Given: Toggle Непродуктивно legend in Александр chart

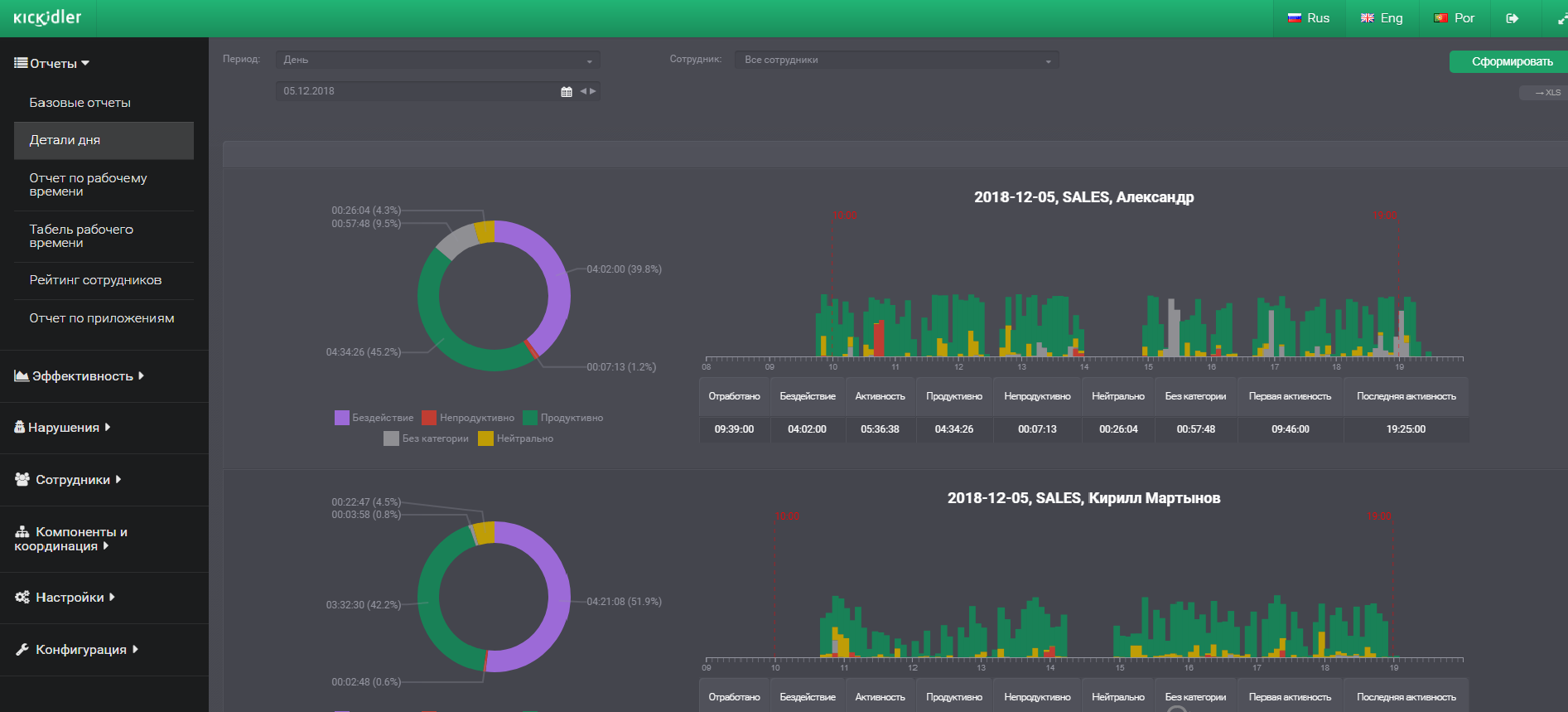Looking at the screenshot, I should [x=468, y=418].
